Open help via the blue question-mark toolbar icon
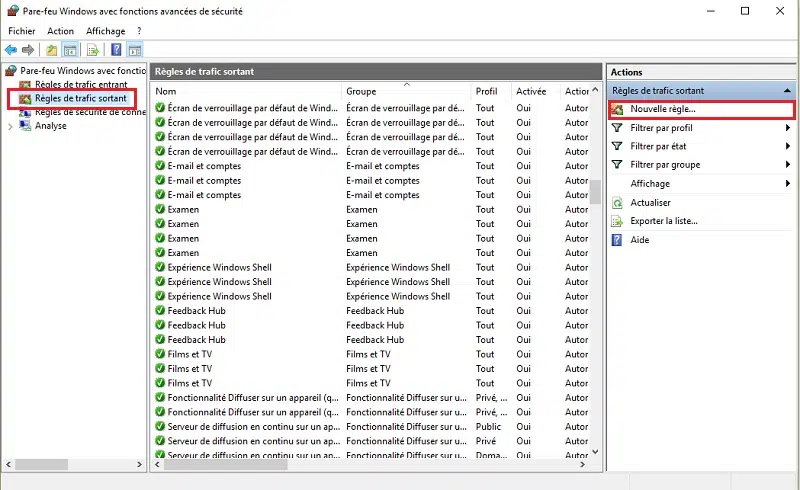Screen dimensions: 800x490 (116, 50)
